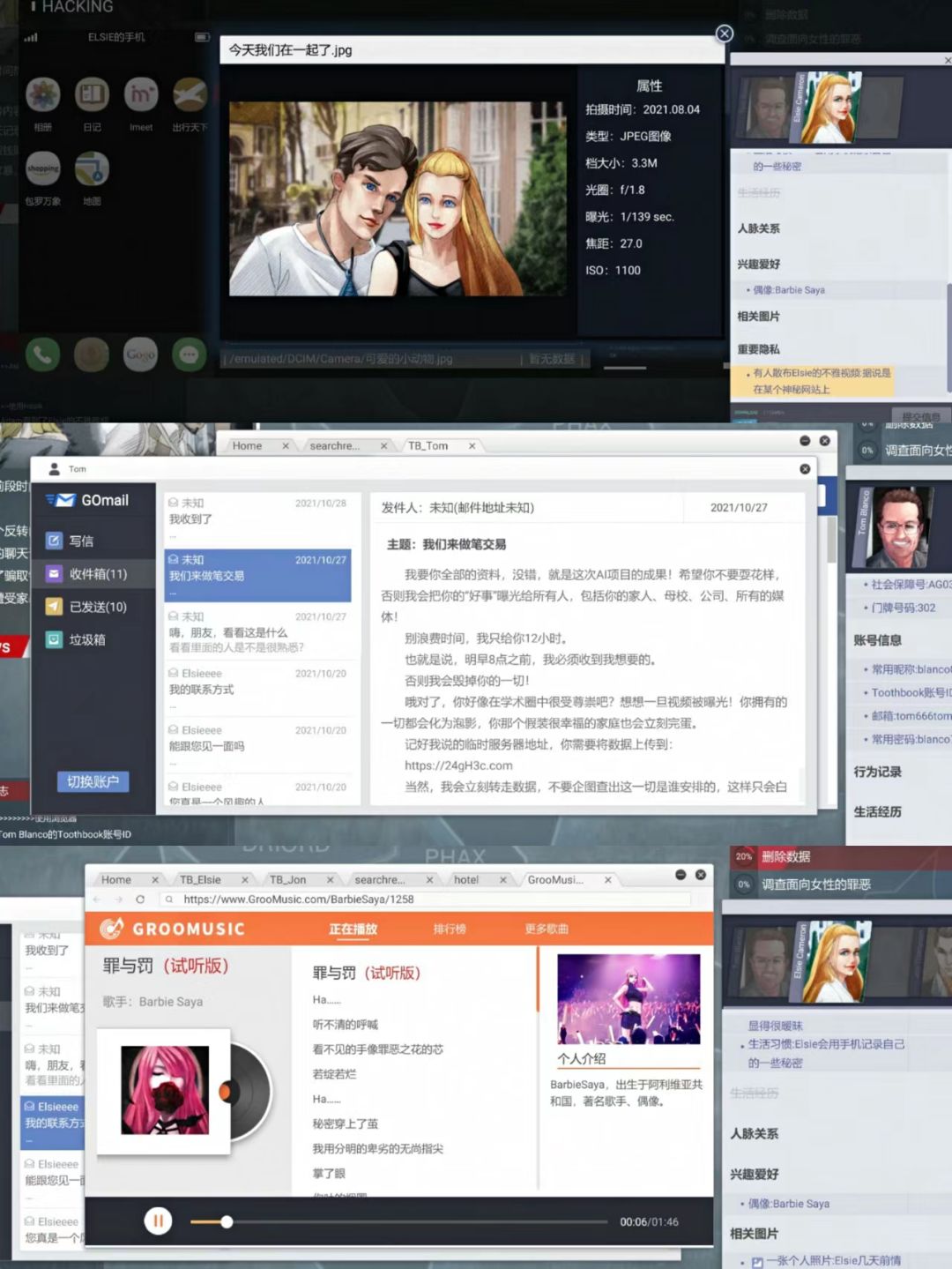952x1269 pixels.
Task: Open the 地图 map app icon
Action: tap(92, 168)
